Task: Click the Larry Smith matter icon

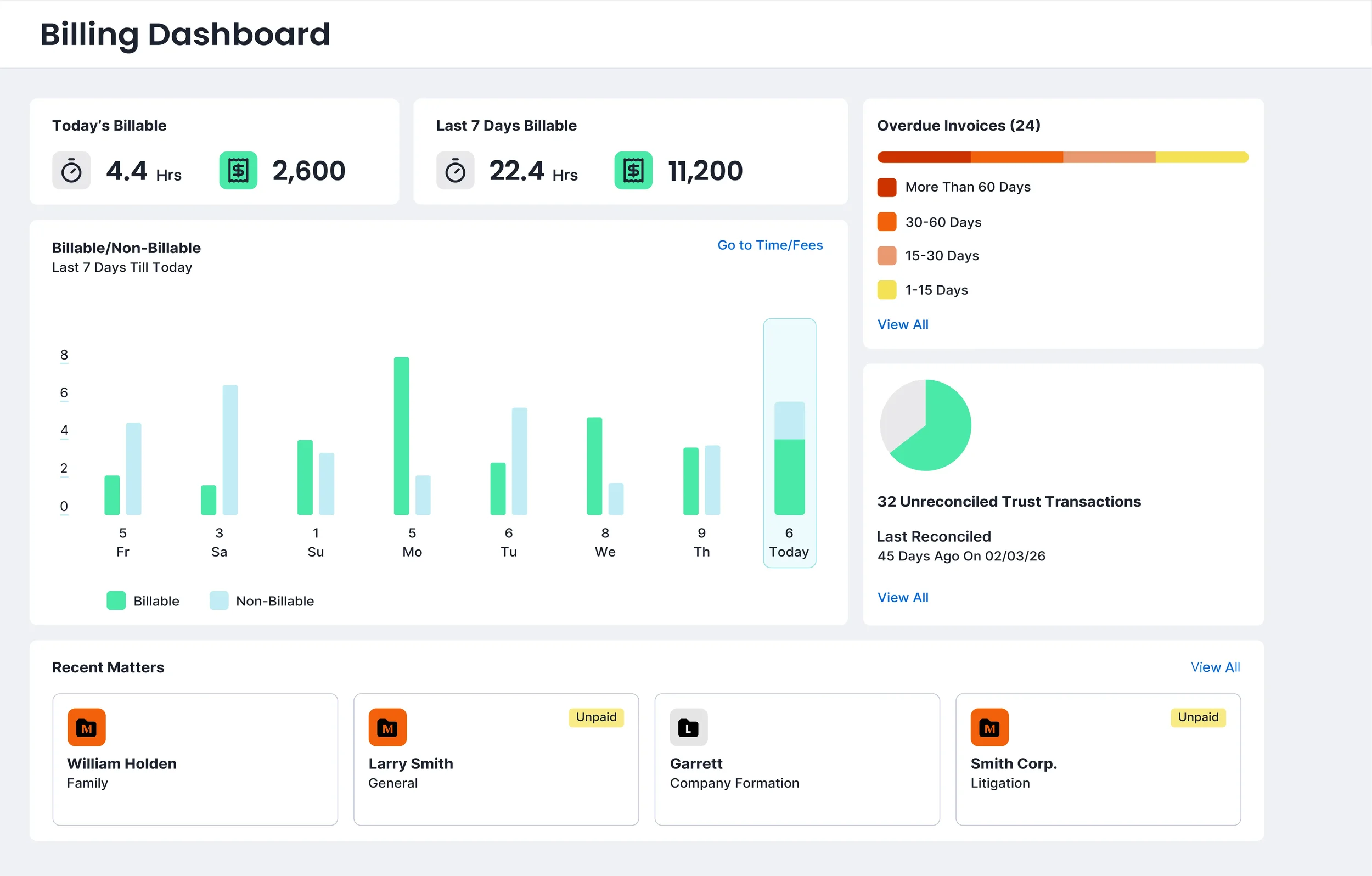Action: pos(387,727)
